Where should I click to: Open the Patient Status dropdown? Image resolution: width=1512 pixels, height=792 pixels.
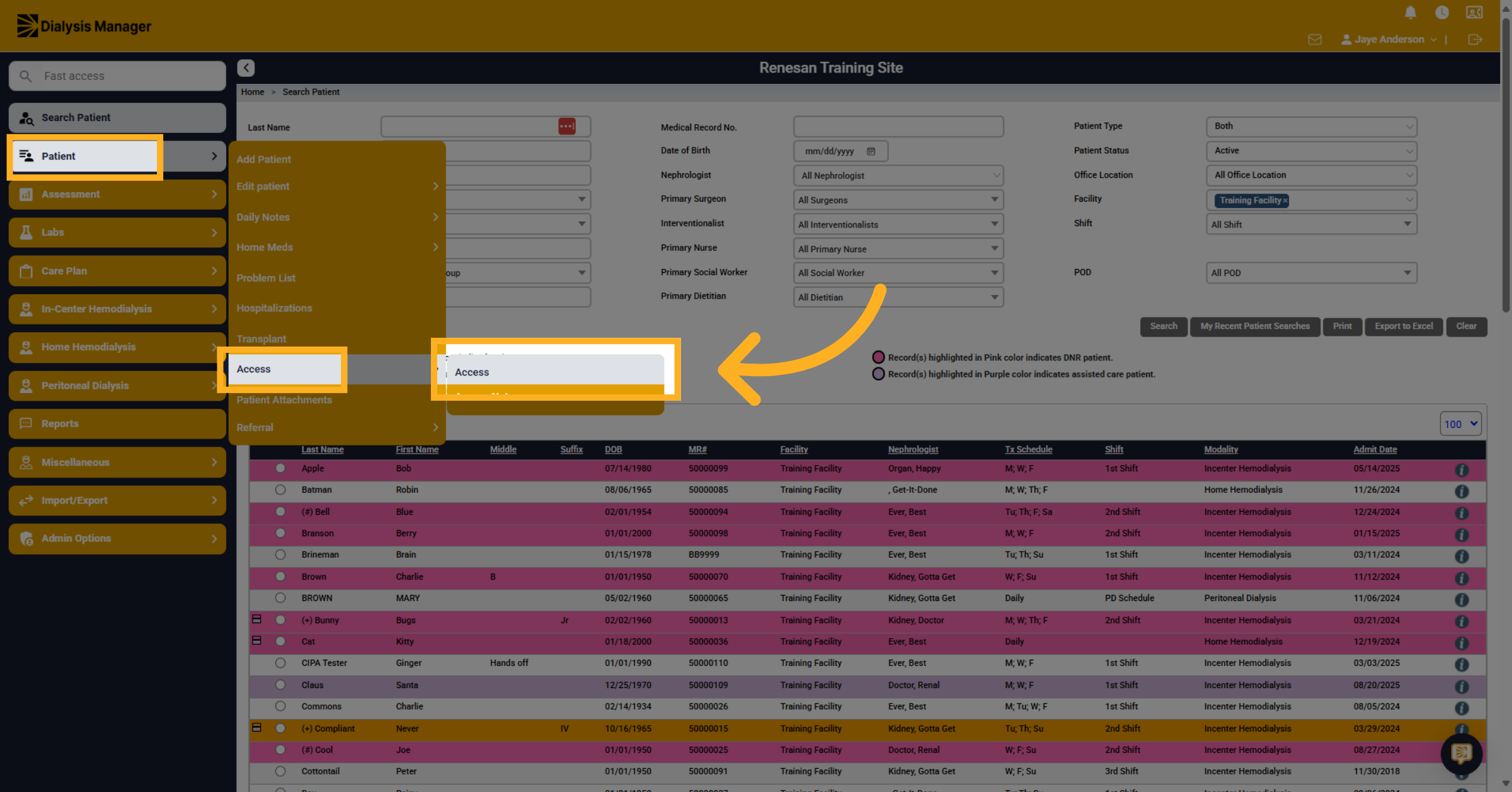(x=1311, y=151)
